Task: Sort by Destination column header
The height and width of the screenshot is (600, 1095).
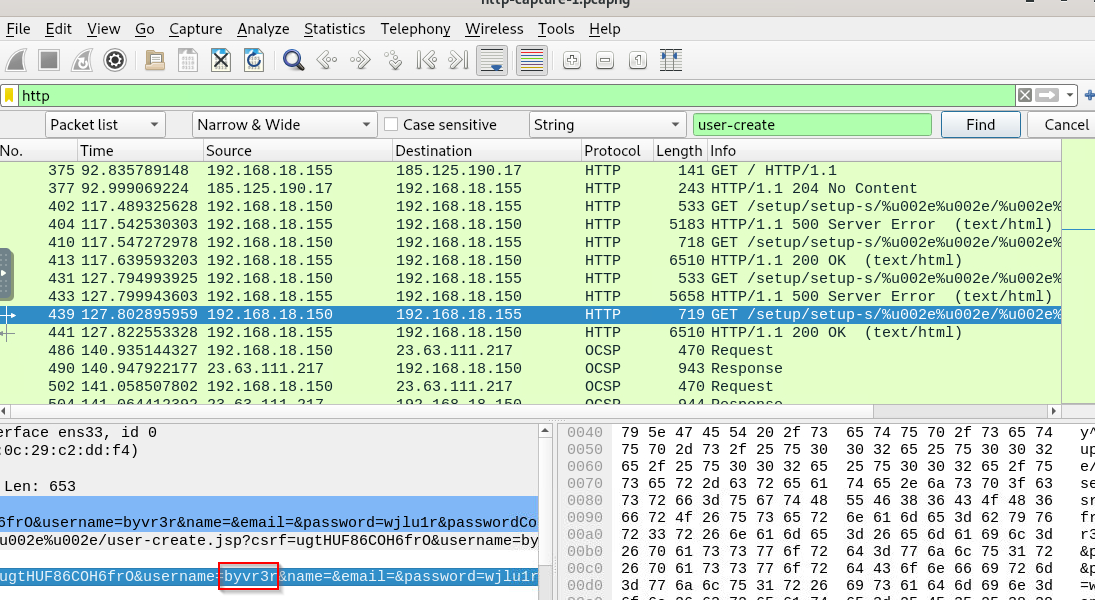Action: tap(487, 151)
